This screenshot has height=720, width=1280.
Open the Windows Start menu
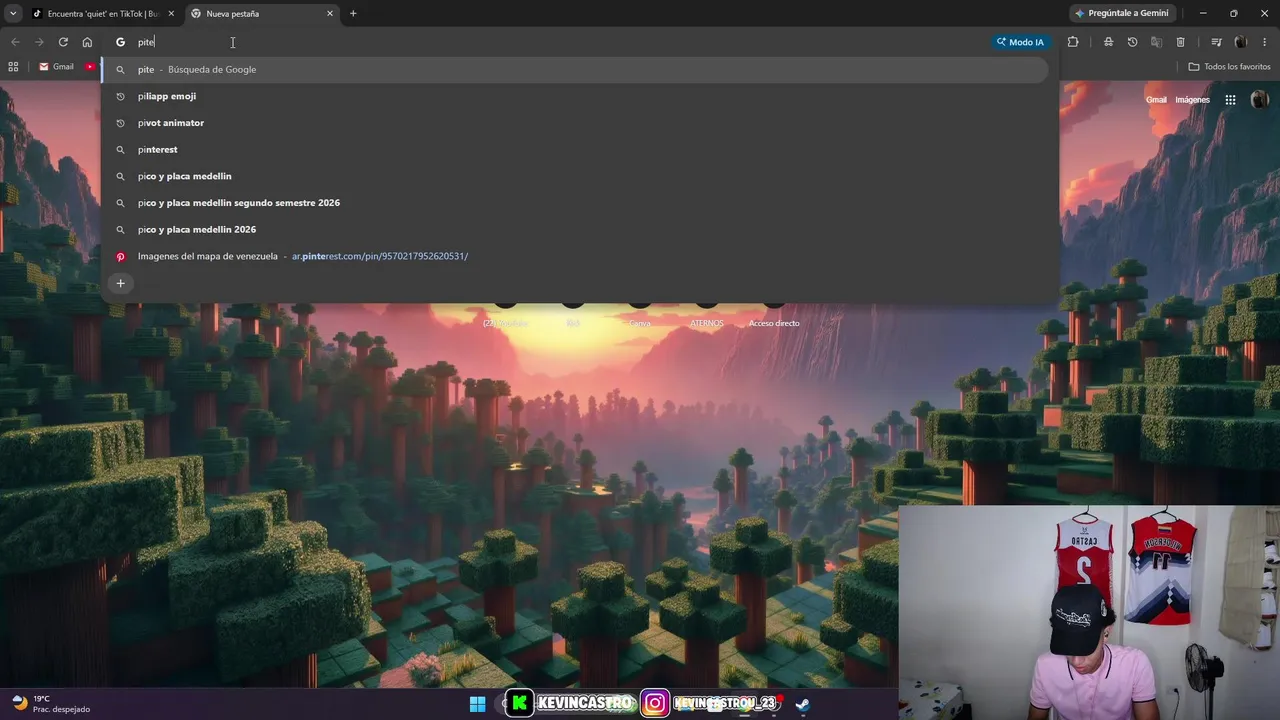tap(477, 704)
